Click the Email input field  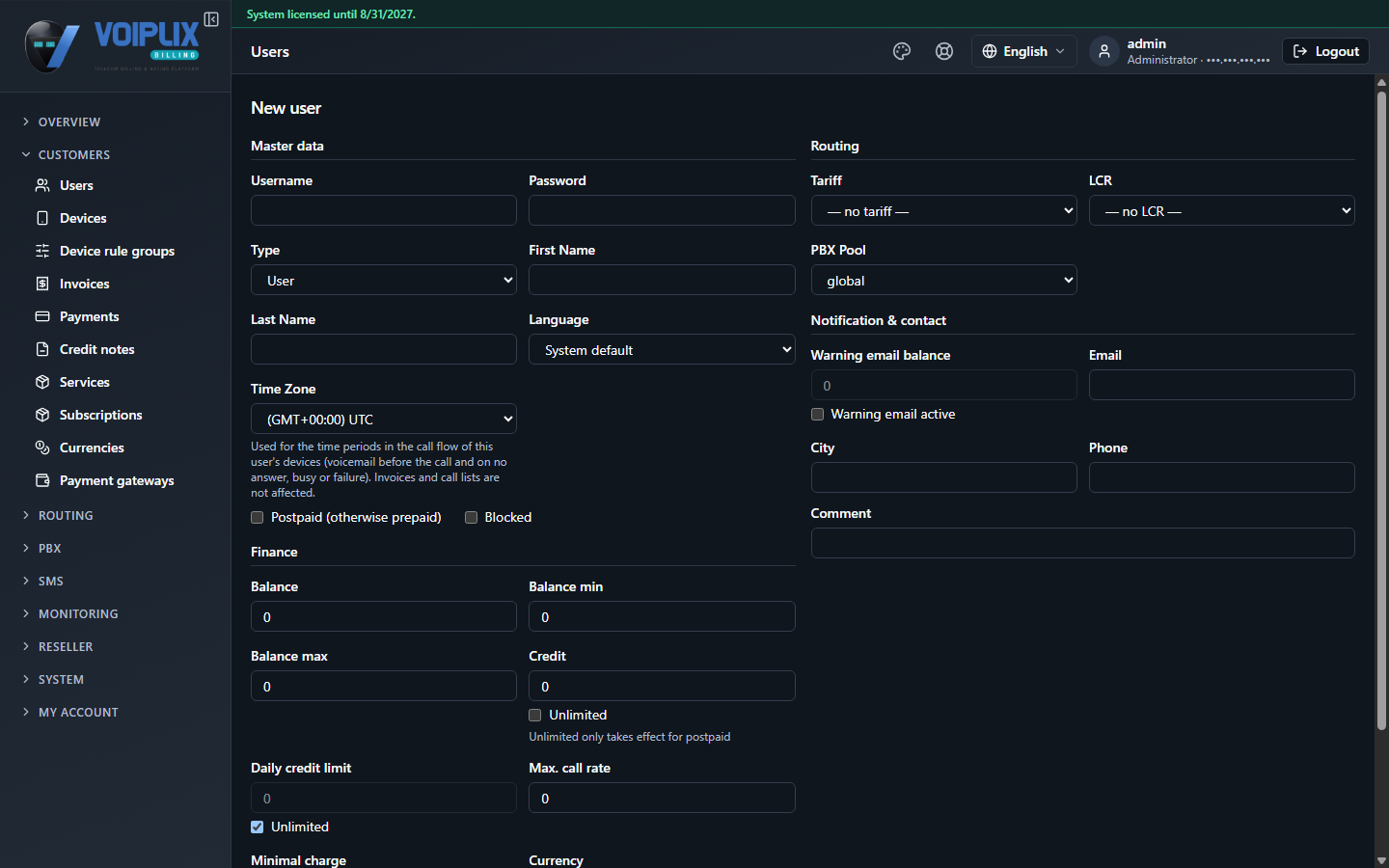coord(1222,386)
